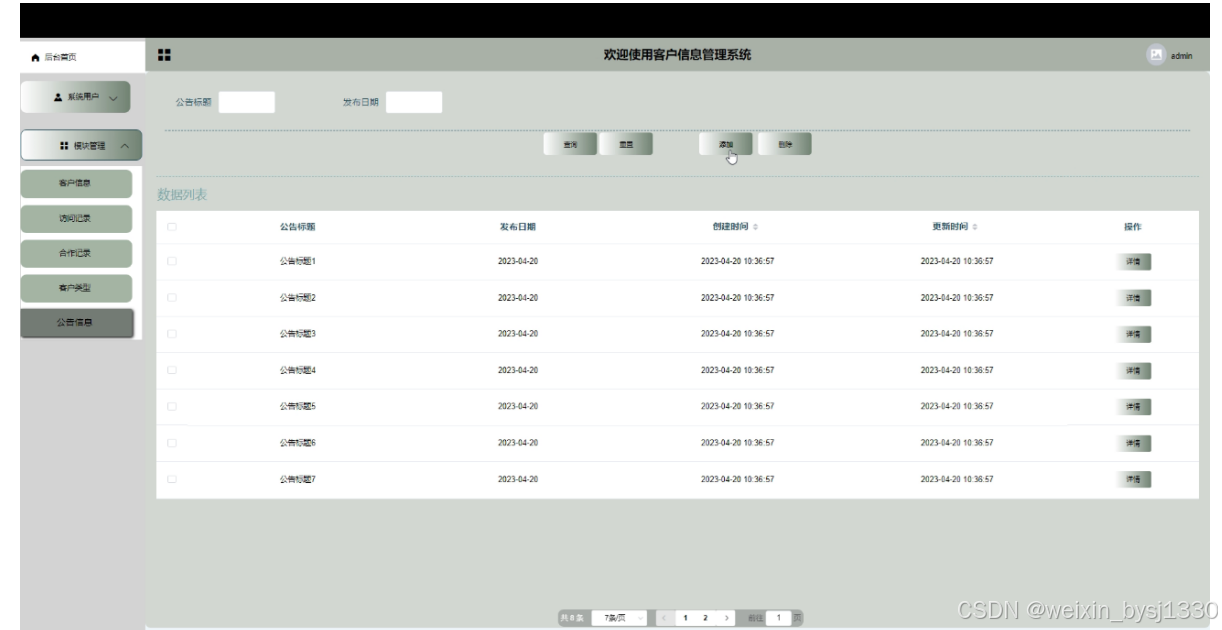Image resolution: width=1222 pixels, height=630 pixels.
Task: Click the 添加 add button
Action: coord(726,145)
